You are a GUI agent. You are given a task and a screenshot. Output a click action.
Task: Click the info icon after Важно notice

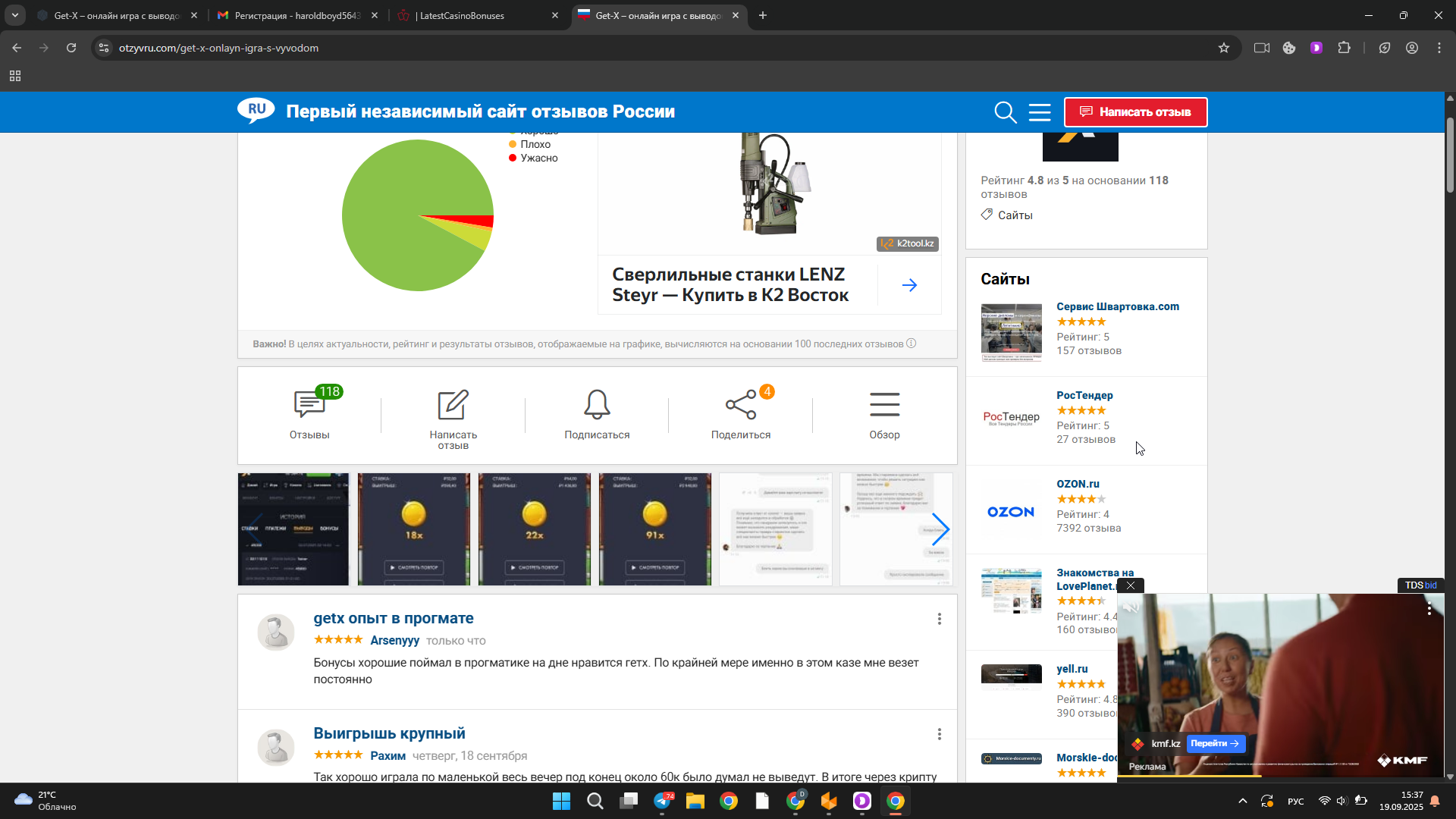coord(912,344)
